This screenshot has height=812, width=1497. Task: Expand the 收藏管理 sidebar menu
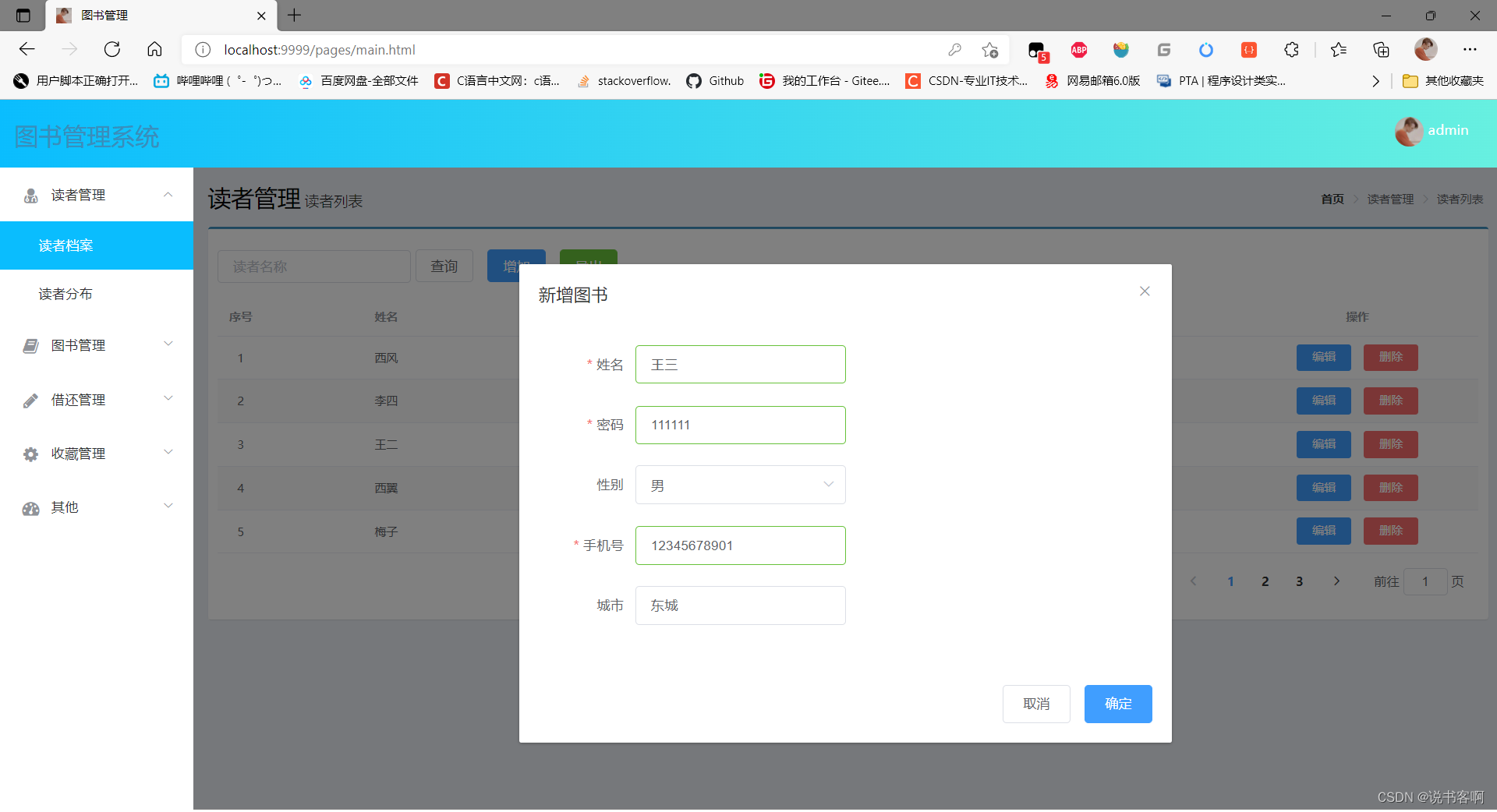pos(97,454)
